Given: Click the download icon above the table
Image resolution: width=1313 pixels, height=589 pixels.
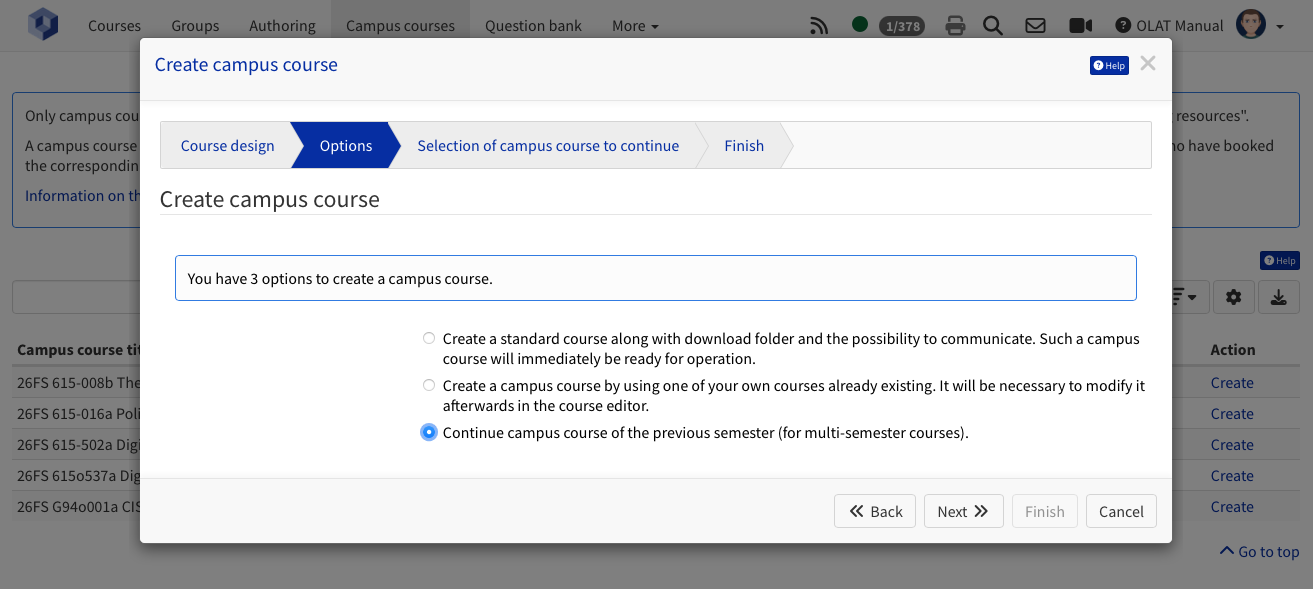Looking at the screenshot, I should click(x=1278, y=297).
